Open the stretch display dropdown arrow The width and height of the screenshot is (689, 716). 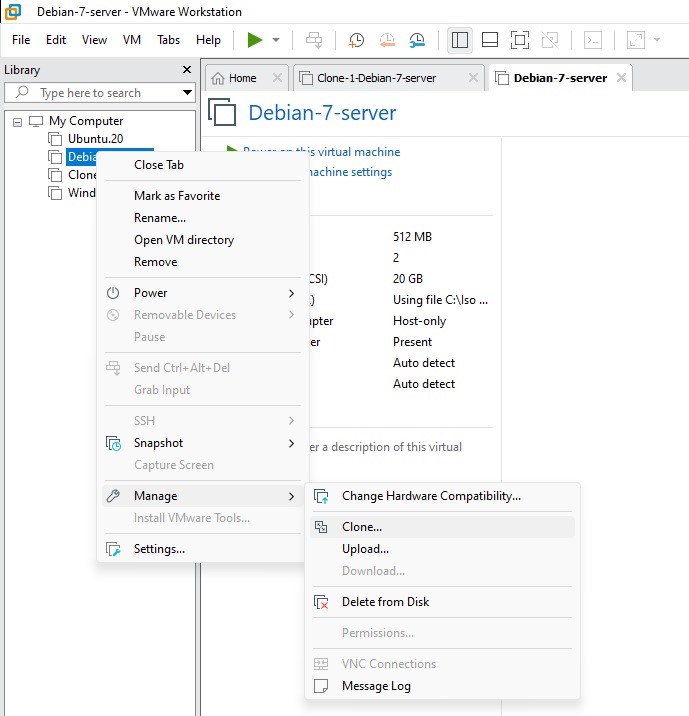tap(657, 40)
